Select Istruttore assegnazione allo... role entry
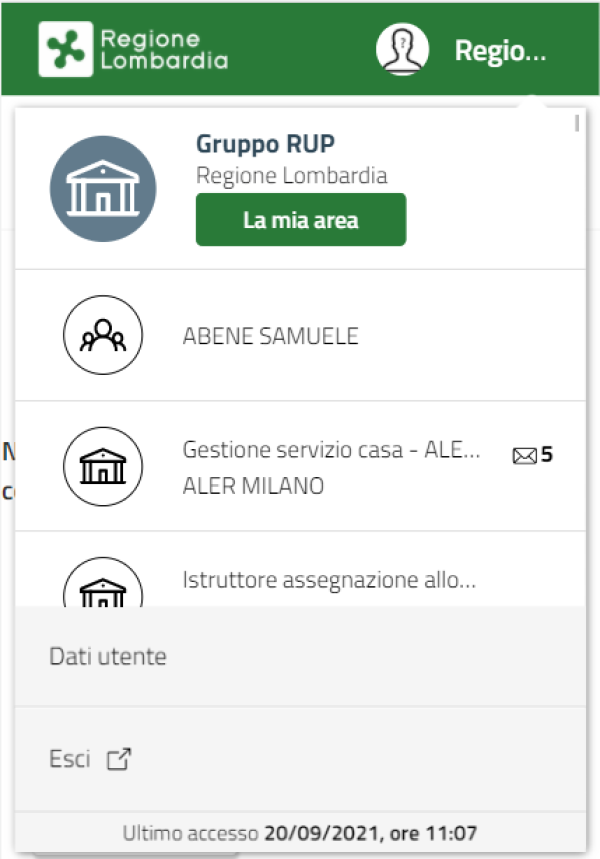The height and width of the screenshot is (859, 600). coord(329,579)
